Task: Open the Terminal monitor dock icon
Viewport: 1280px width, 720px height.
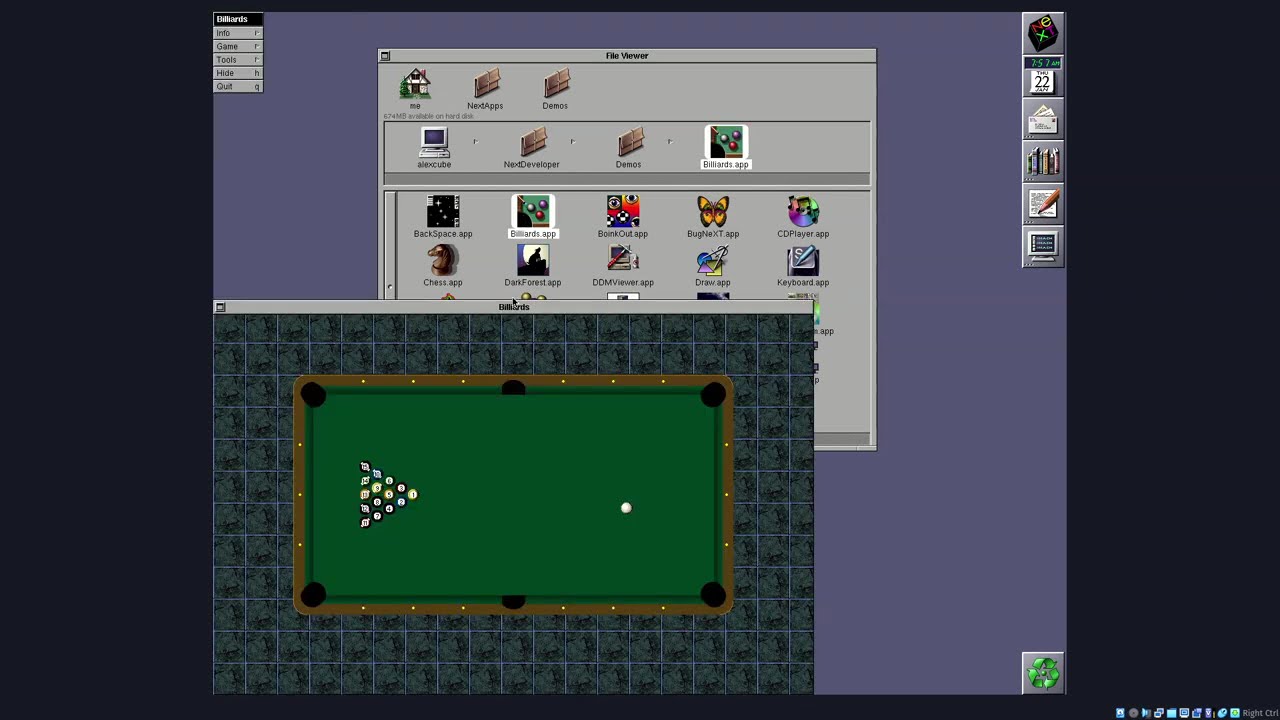Action: click(1043, 246)
